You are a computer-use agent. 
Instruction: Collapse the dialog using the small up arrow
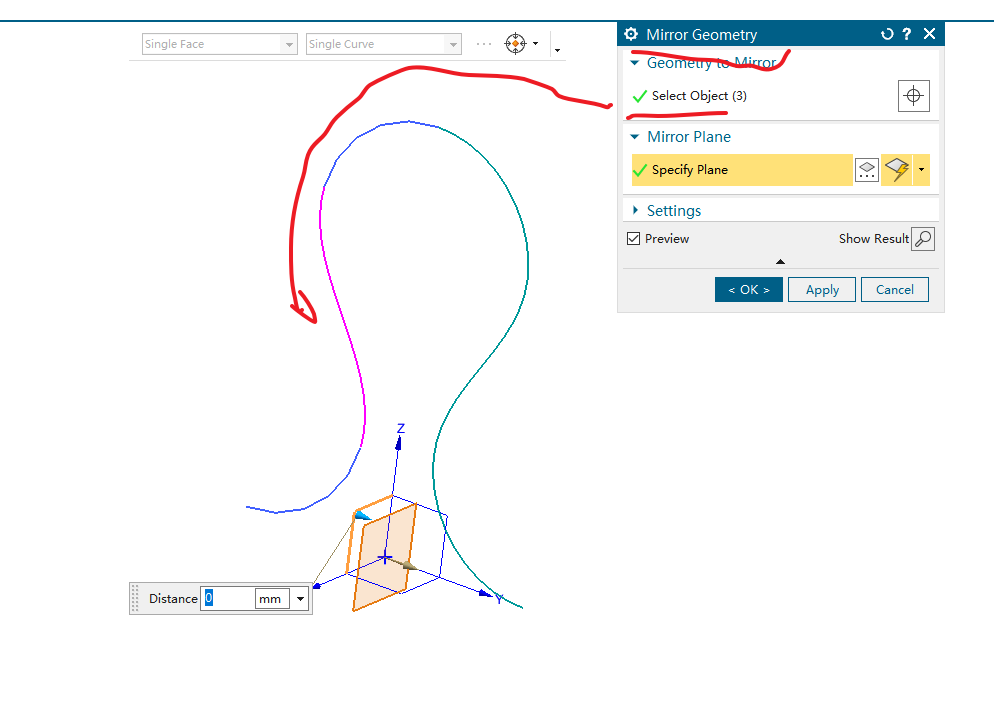(780, 261)
